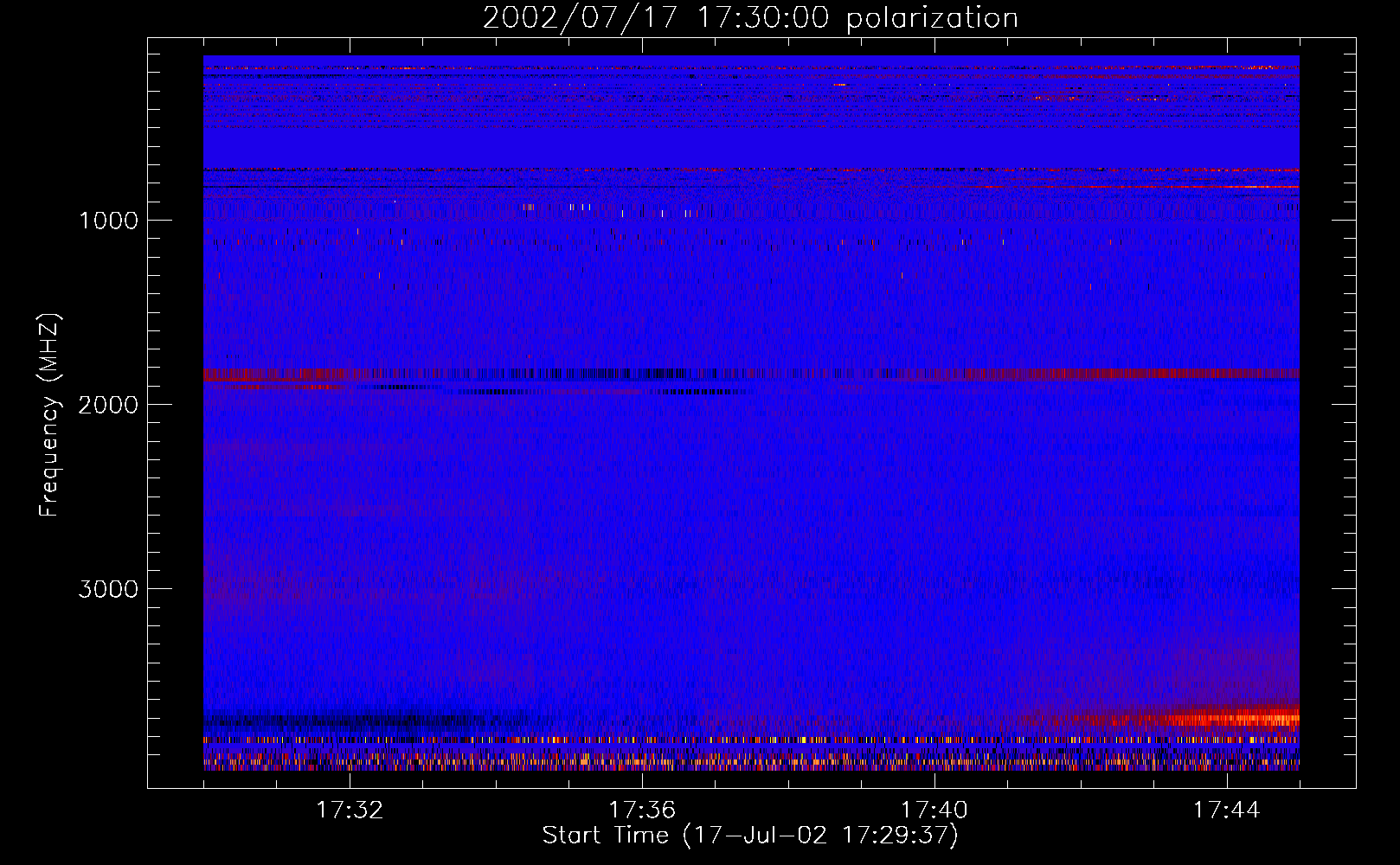Click the 17:40 time tick label
The width and height of the screenshot is (1400, 865).
(934, 811)
